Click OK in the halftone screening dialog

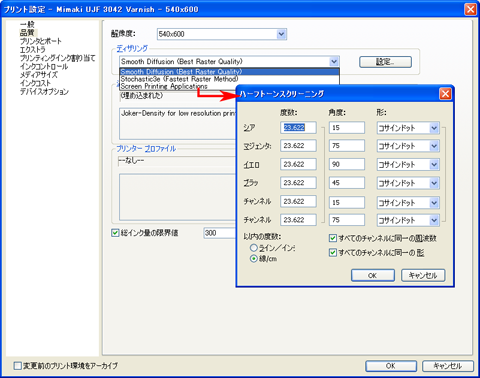(373, 275)
